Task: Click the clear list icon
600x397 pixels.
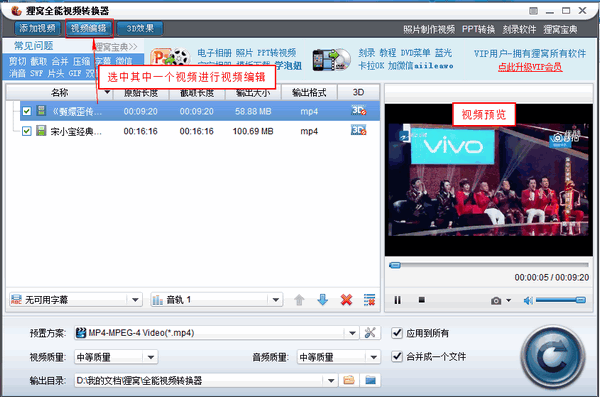Action: 369,300
